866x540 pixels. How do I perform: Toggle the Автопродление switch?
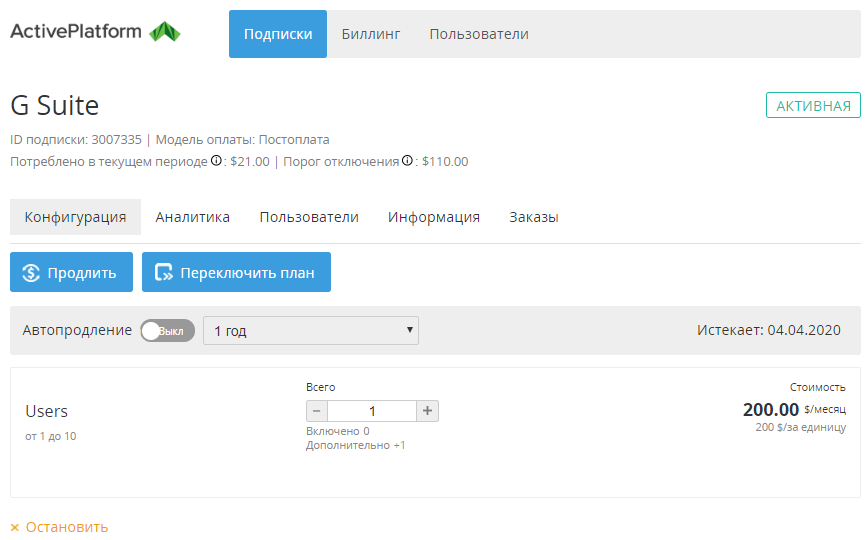click(167, 331)
